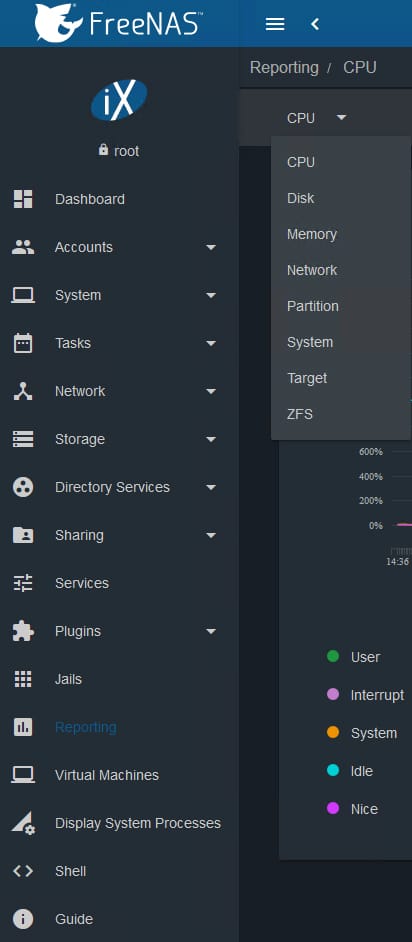The height and width of the screenshot is (942, 412).
Task: Expand the Storage section arrow
Action: 211,440
